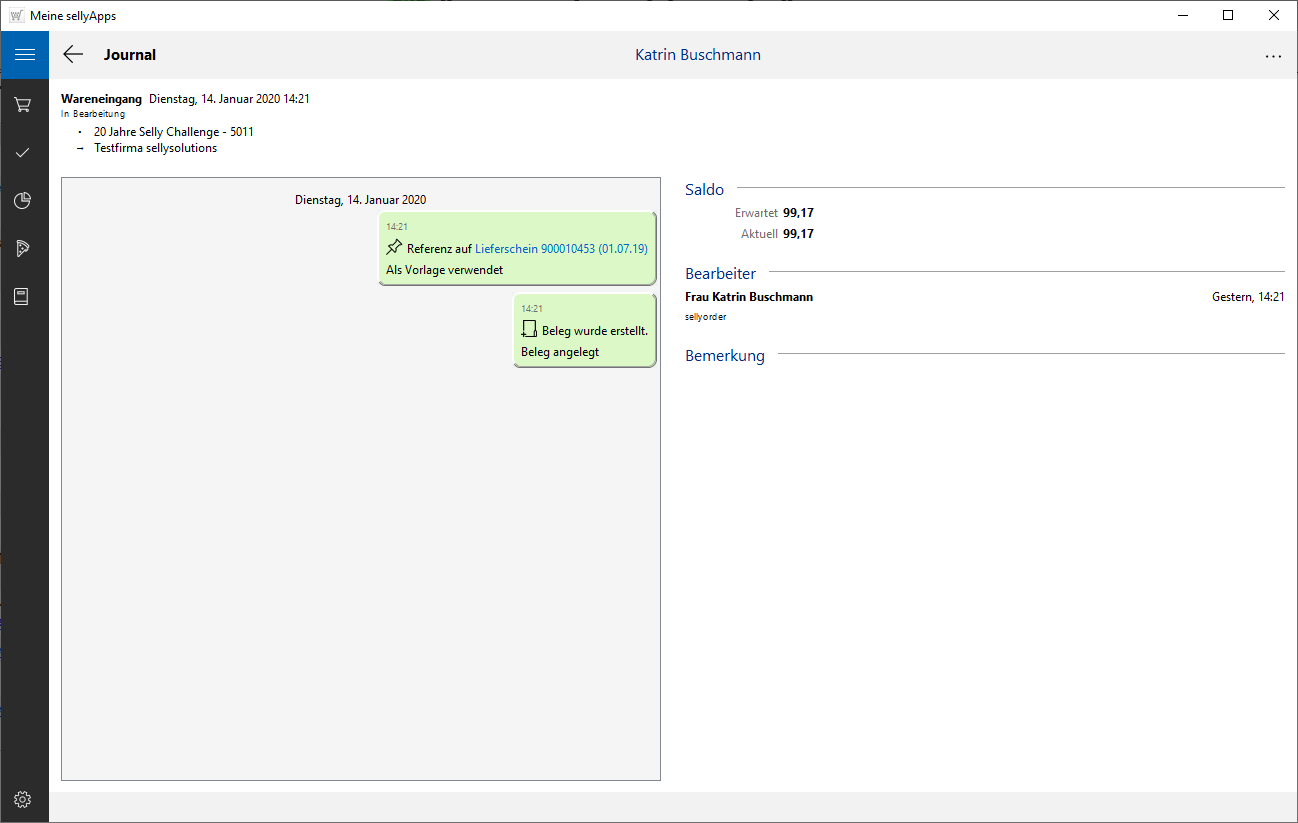Click the Bemerkung section heading
1298x823 pixels.
point(724,355)
